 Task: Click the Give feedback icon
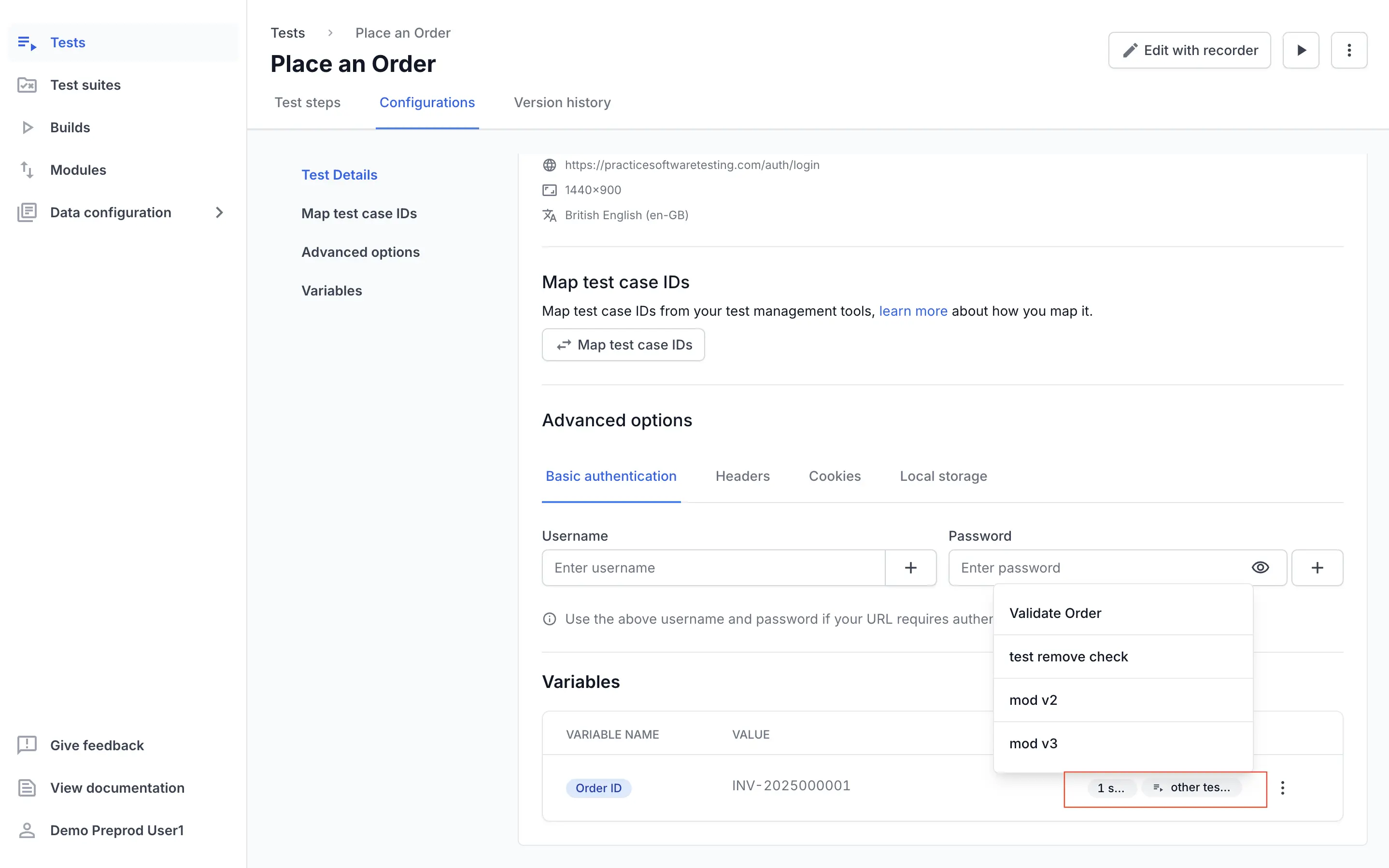[27, 744]
